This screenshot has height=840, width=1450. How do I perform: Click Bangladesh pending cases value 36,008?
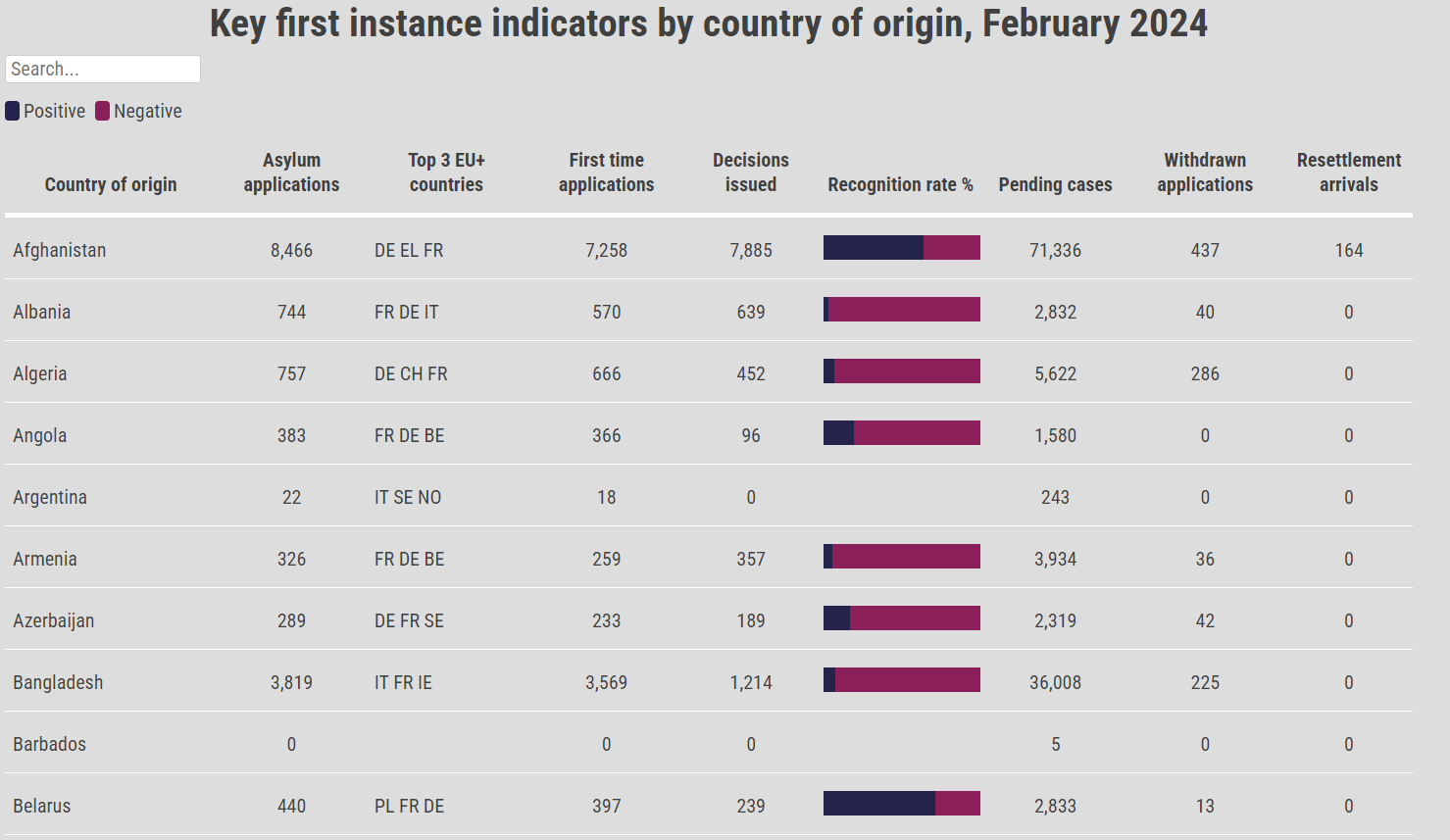(x=1055, y=682)
